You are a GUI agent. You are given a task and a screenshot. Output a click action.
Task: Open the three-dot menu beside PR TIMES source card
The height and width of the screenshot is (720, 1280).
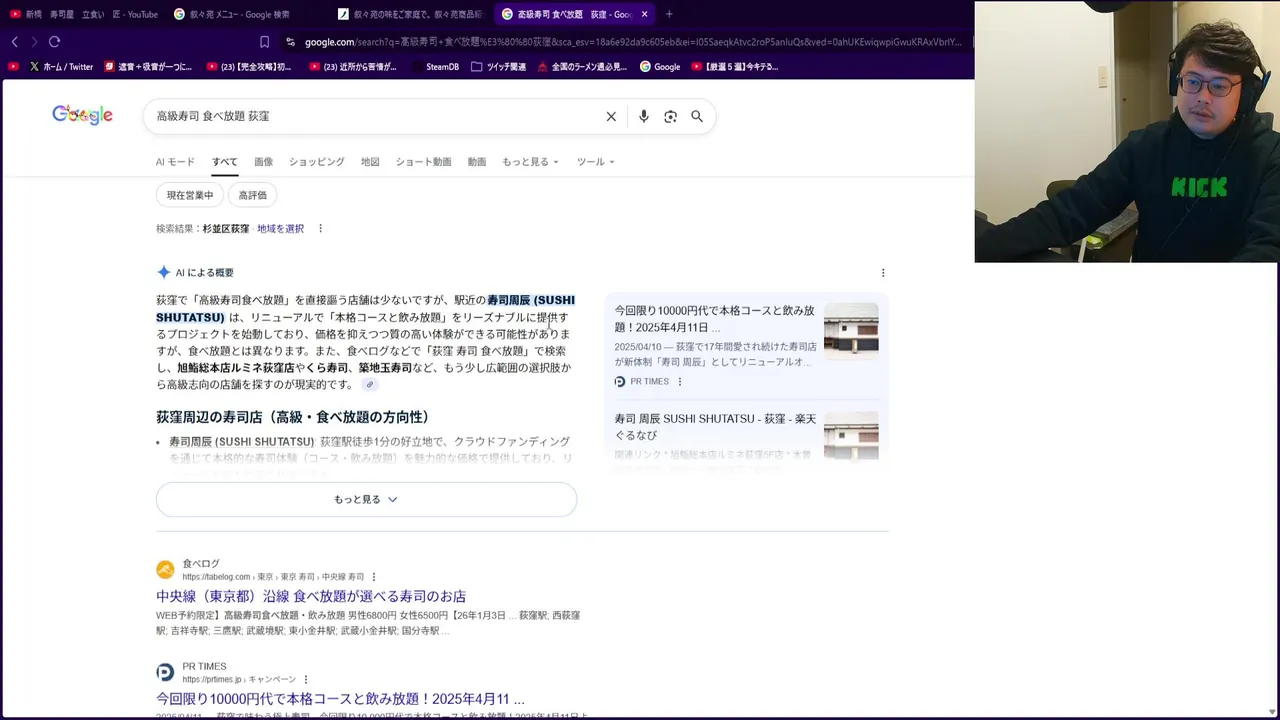[680, 382]
